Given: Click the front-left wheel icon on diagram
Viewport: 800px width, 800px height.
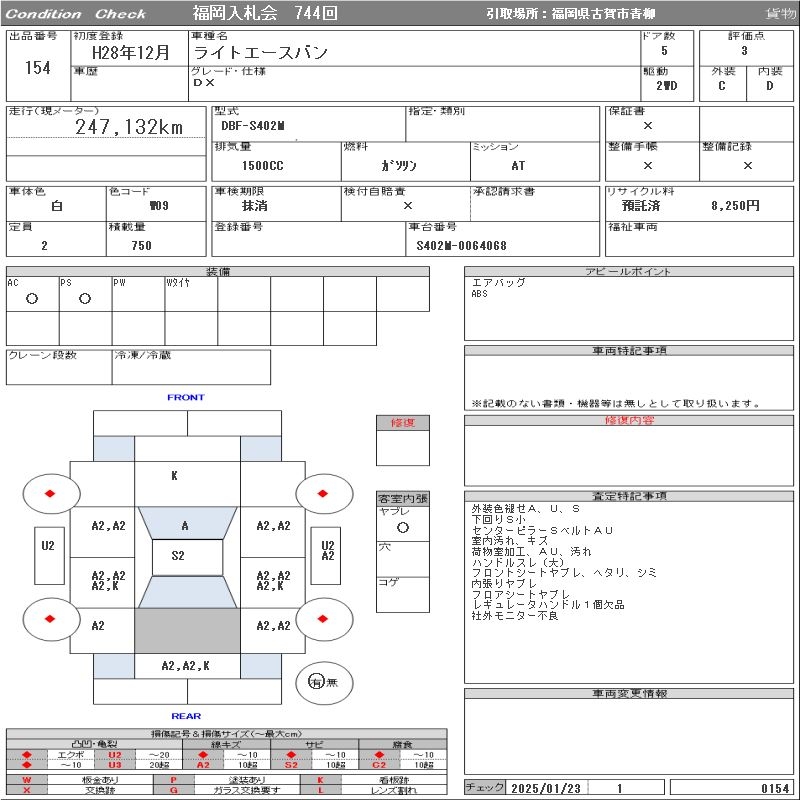Looking at the screenshot, I should (x=51, y=494).
